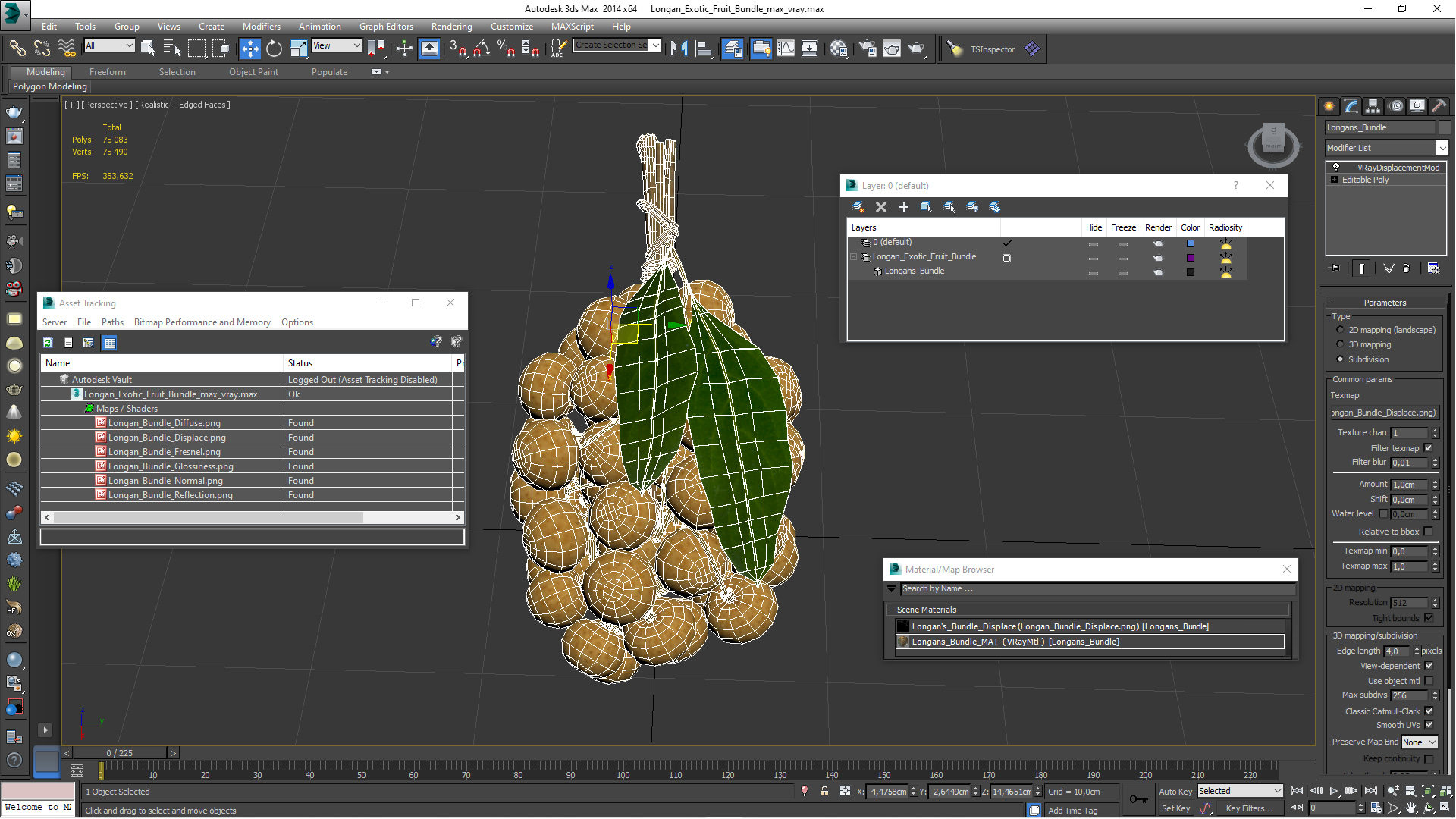Click the Align tool icon

pyautogui.click(x=704, y=49)
